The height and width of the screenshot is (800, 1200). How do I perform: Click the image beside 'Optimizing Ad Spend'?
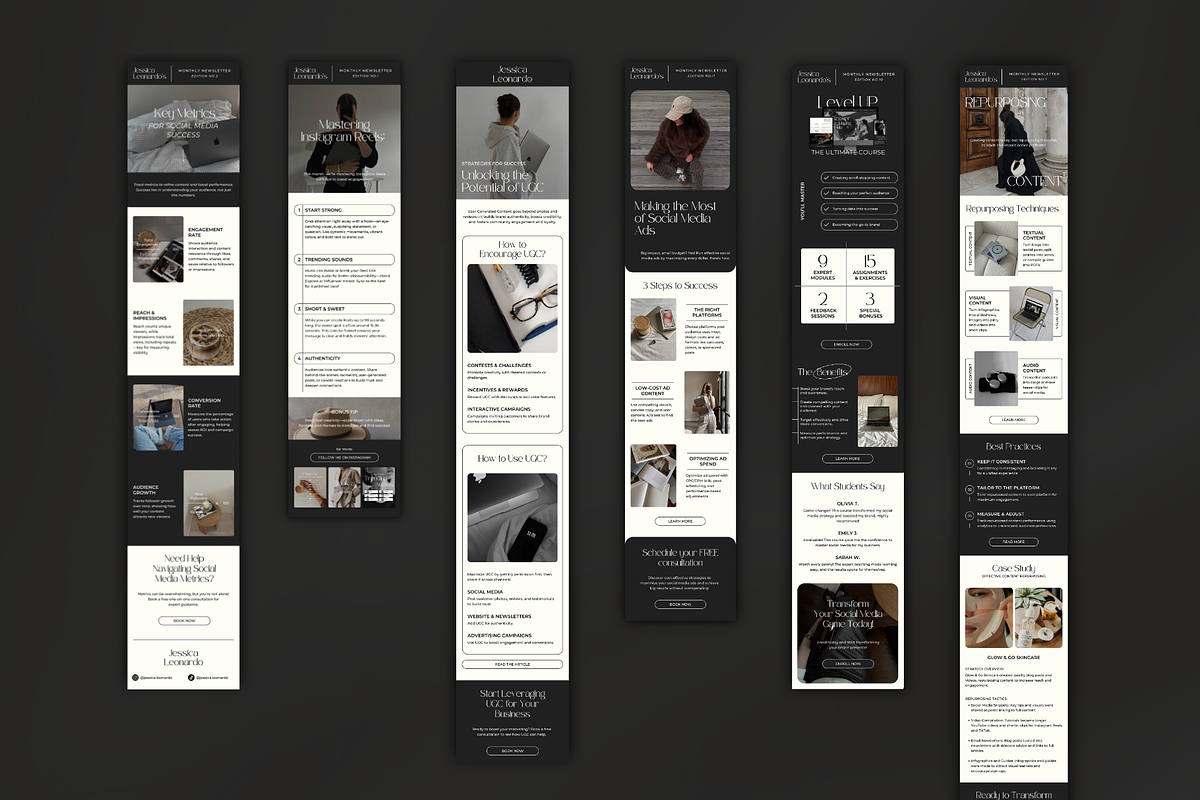coord(653,475)
